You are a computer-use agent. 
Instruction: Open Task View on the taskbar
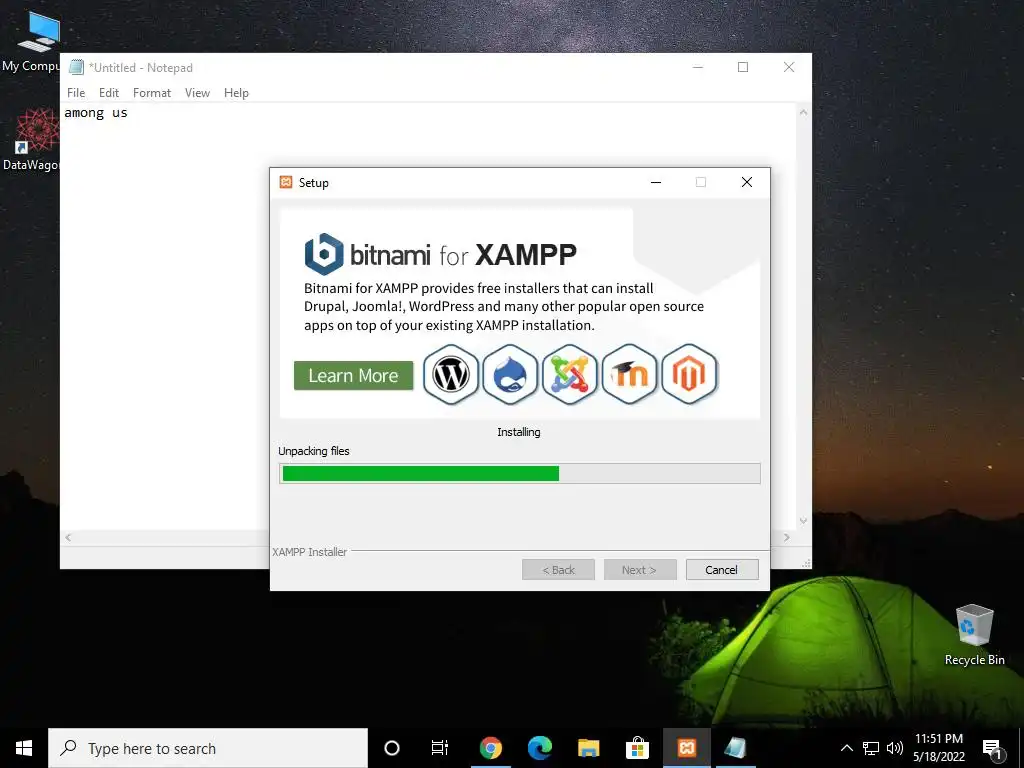tap(440, 748)
